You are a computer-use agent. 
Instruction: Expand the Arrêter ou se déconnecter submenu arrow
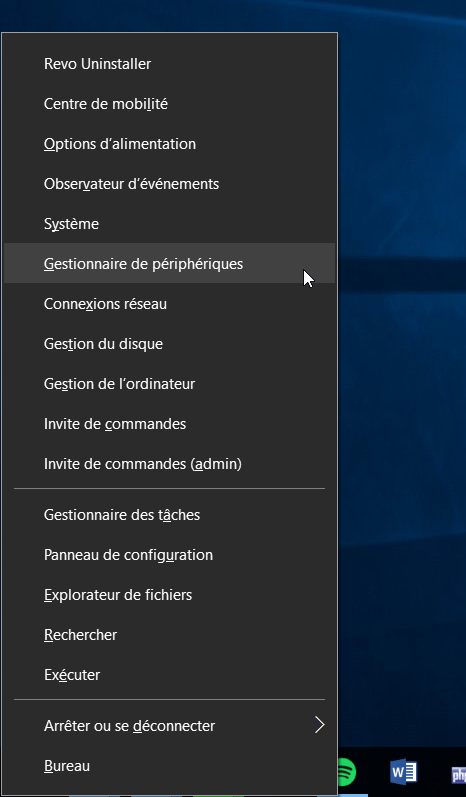[319, 725]
